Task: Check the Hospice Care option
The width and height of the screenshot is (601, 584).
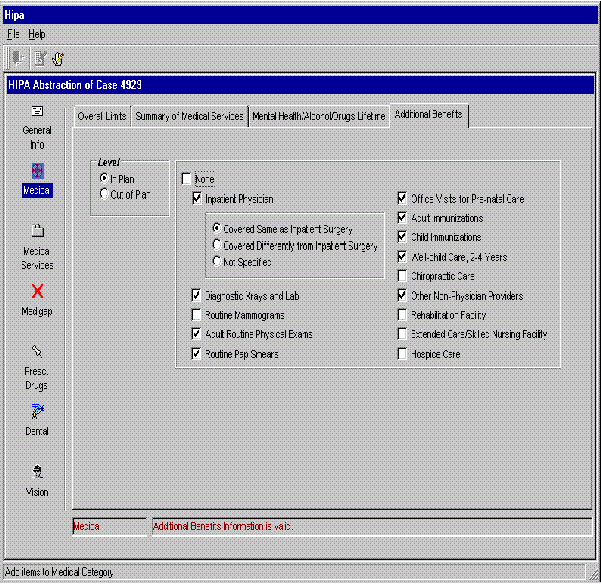Action: pos(403,354)
